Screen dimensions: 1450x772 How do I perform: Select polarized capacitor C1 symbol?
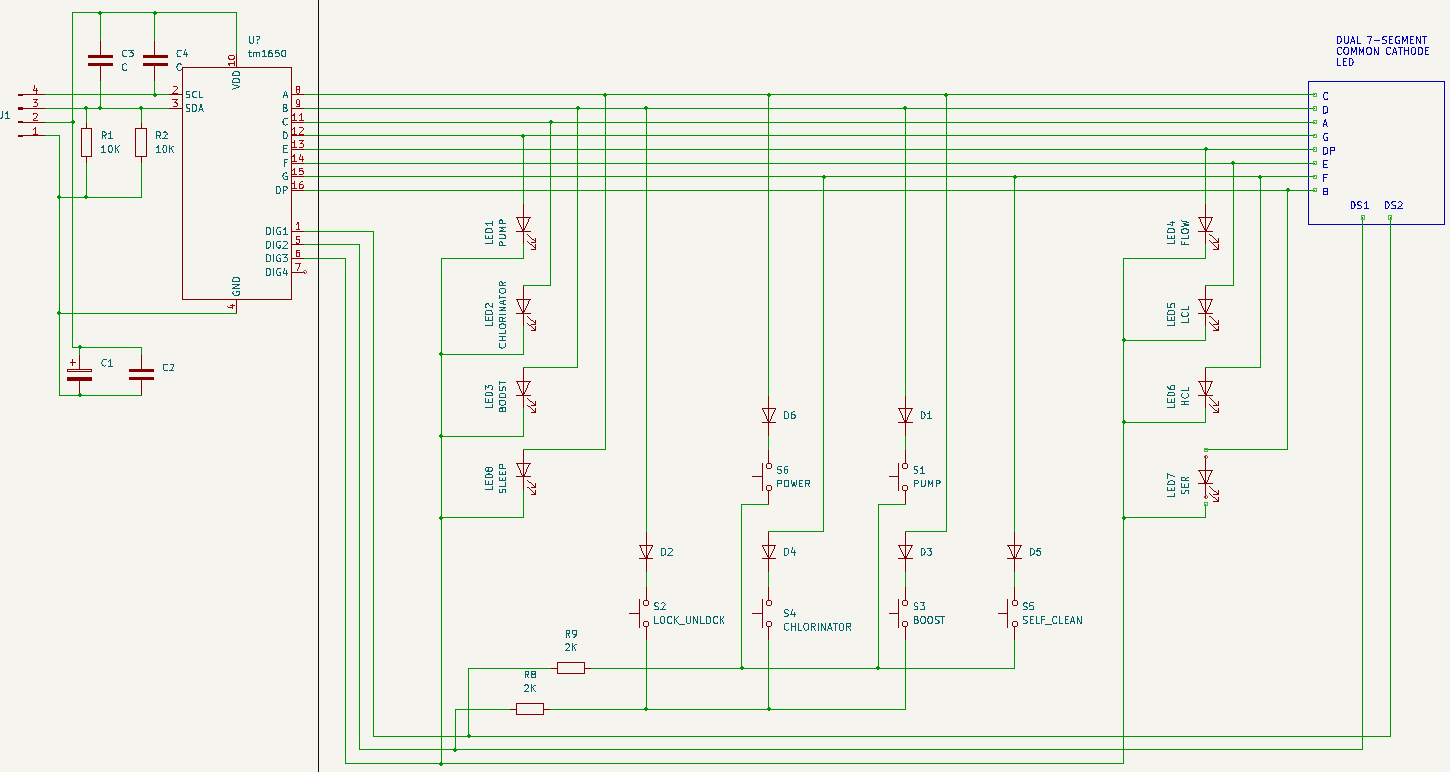[78, 373]
